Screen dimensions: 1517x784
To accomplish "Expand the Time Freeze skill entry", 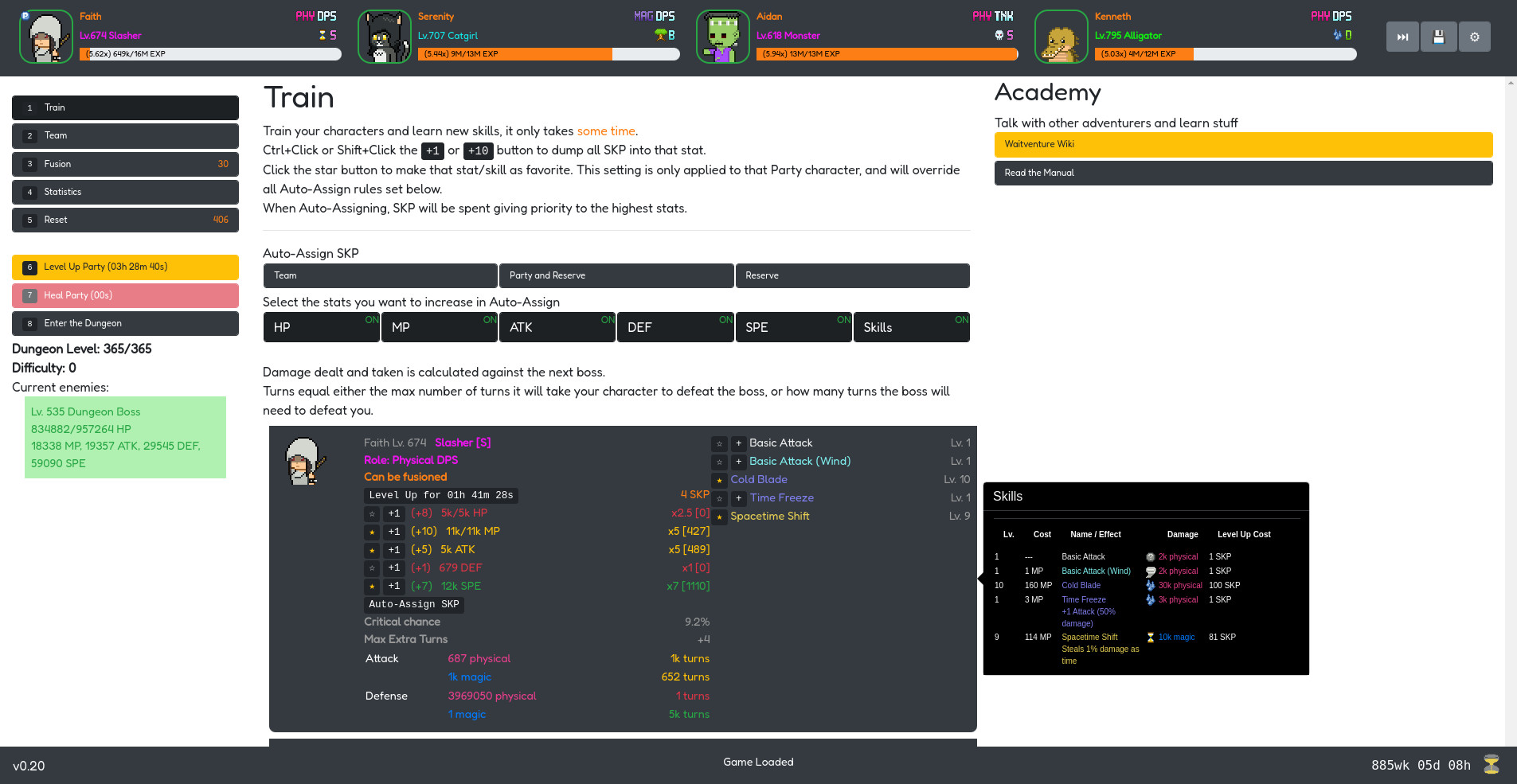I will click(x=737, y=497).
